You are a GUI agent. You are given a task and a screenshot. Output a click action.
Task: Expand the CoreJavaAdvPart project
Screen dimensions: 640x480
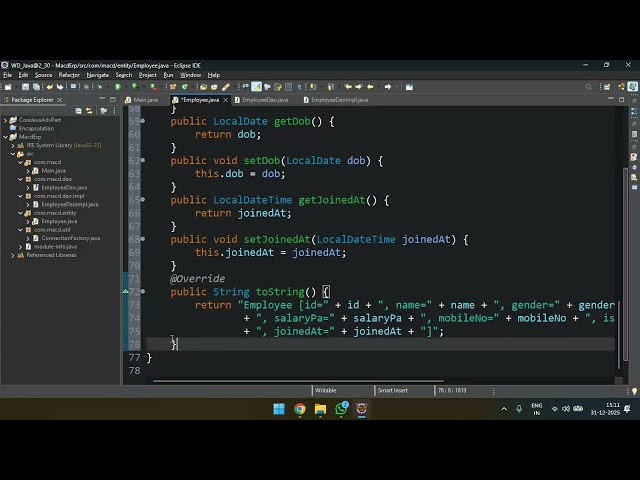click(5, 120)
